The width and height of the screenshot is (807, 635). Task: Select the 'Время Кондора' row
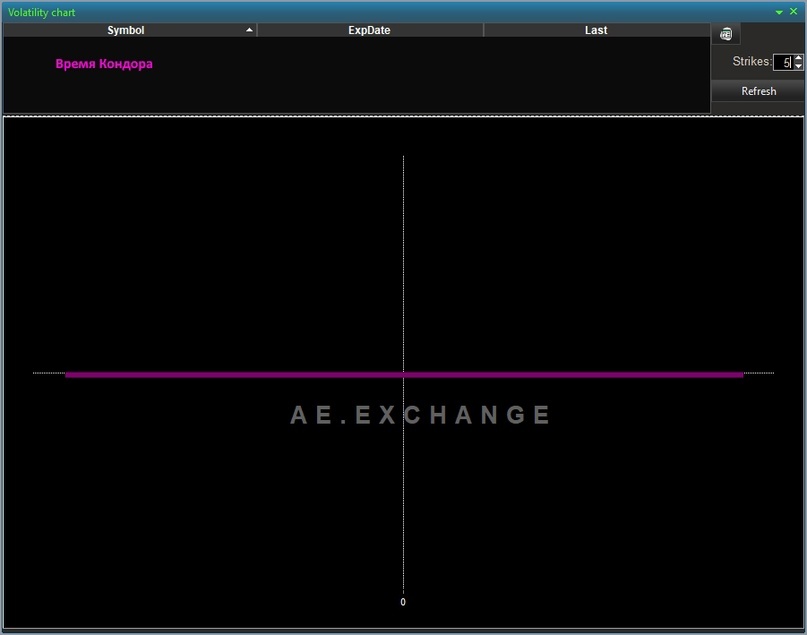click(x=104, y=64)
